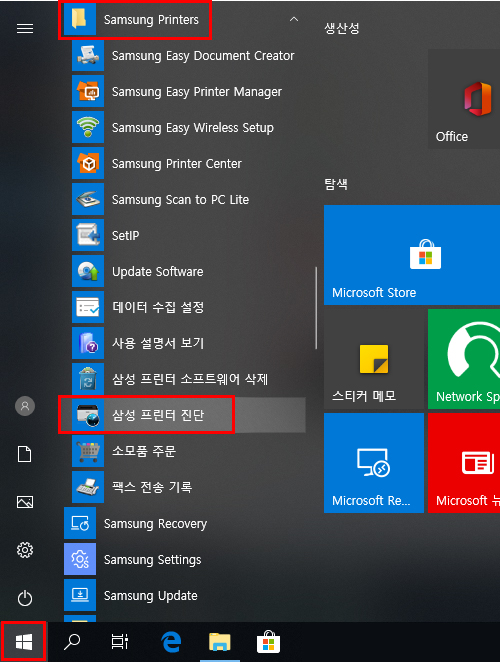Click the Samsung Printers folder icon
This screenshot has width=500, height=662.
click(80, 19)
